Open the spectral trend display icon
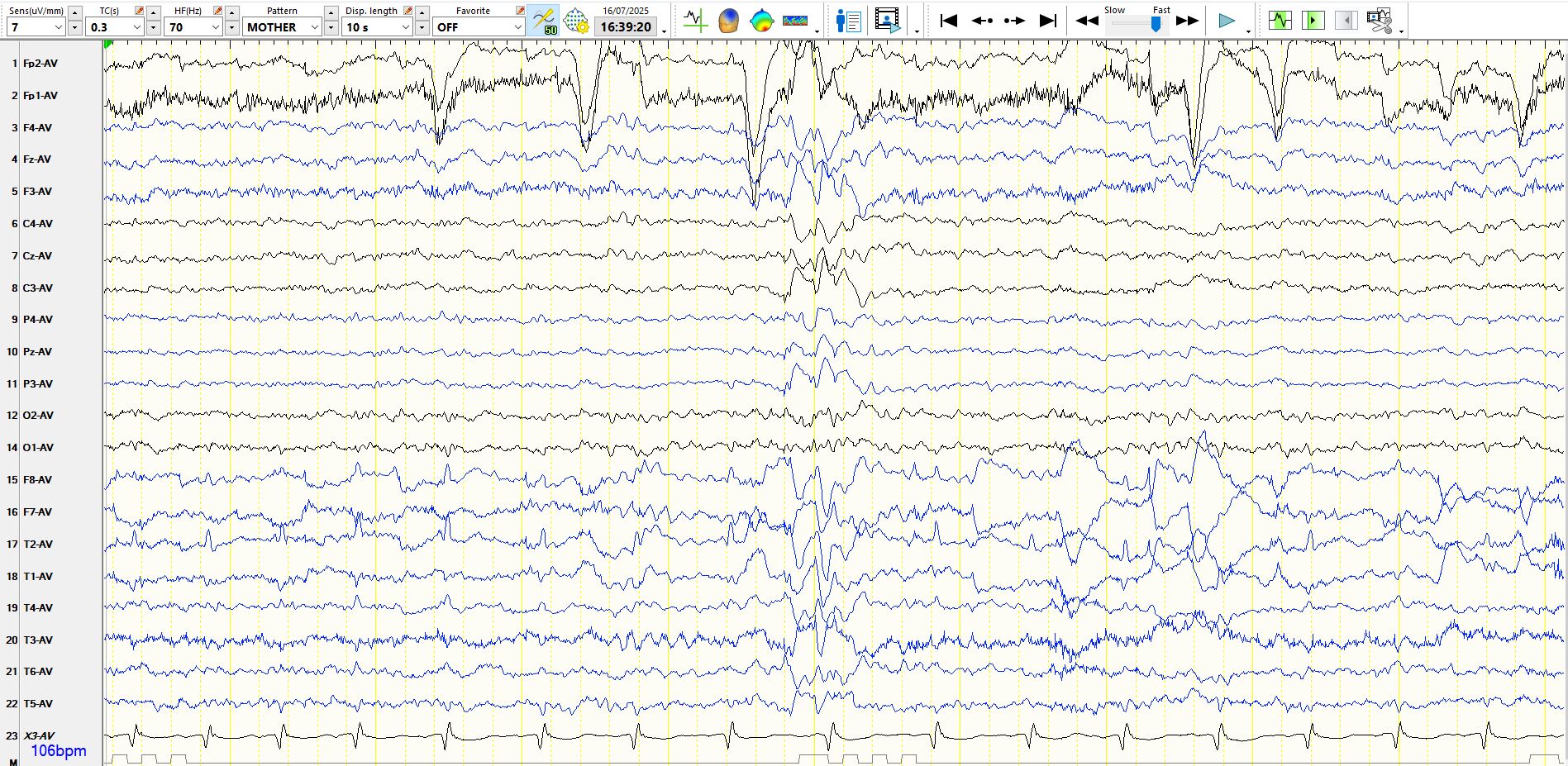1568x766 pixels. (795, 20)
